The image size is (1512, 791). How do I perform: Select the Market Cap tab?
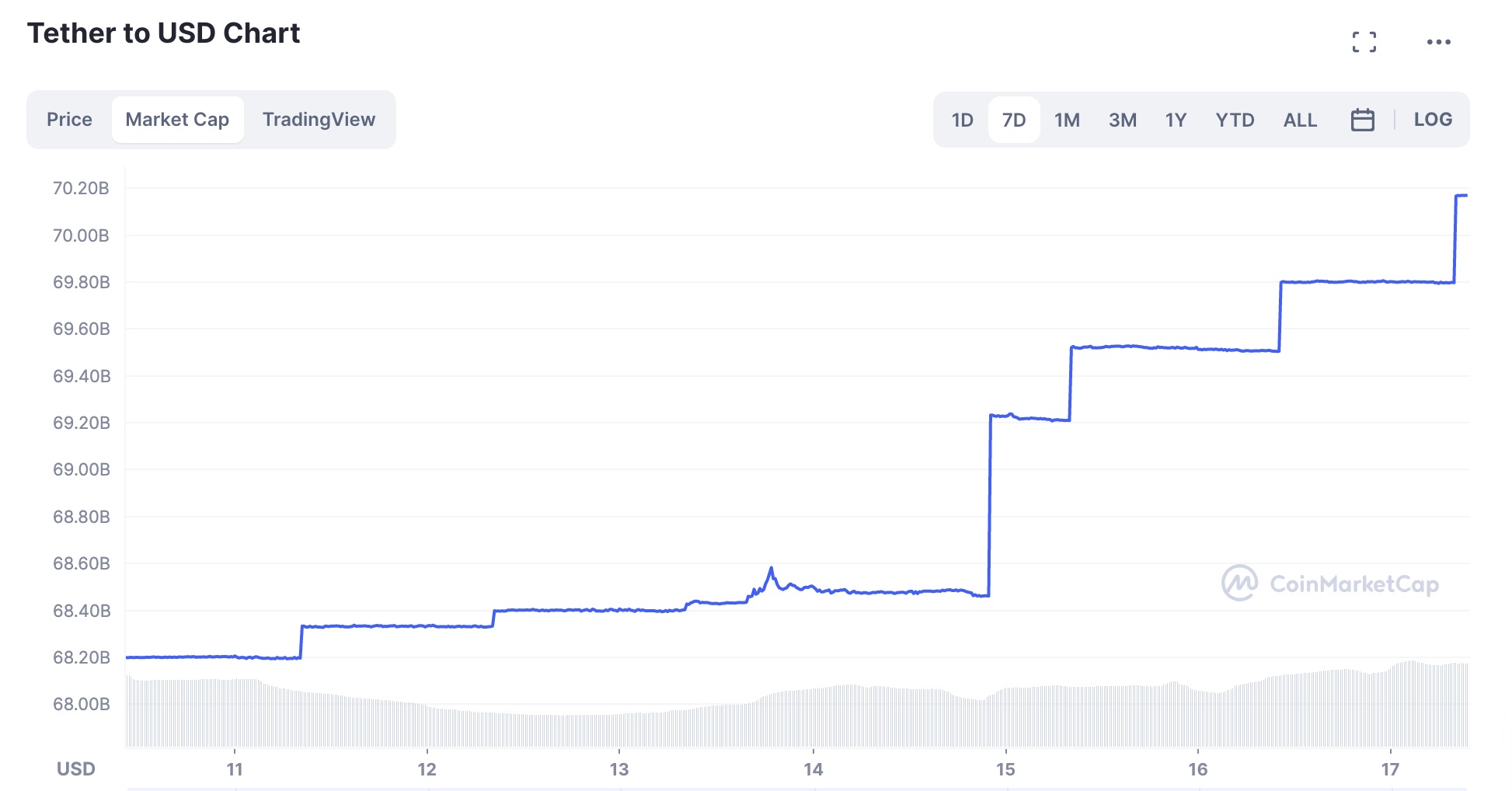tap(177, 120)
